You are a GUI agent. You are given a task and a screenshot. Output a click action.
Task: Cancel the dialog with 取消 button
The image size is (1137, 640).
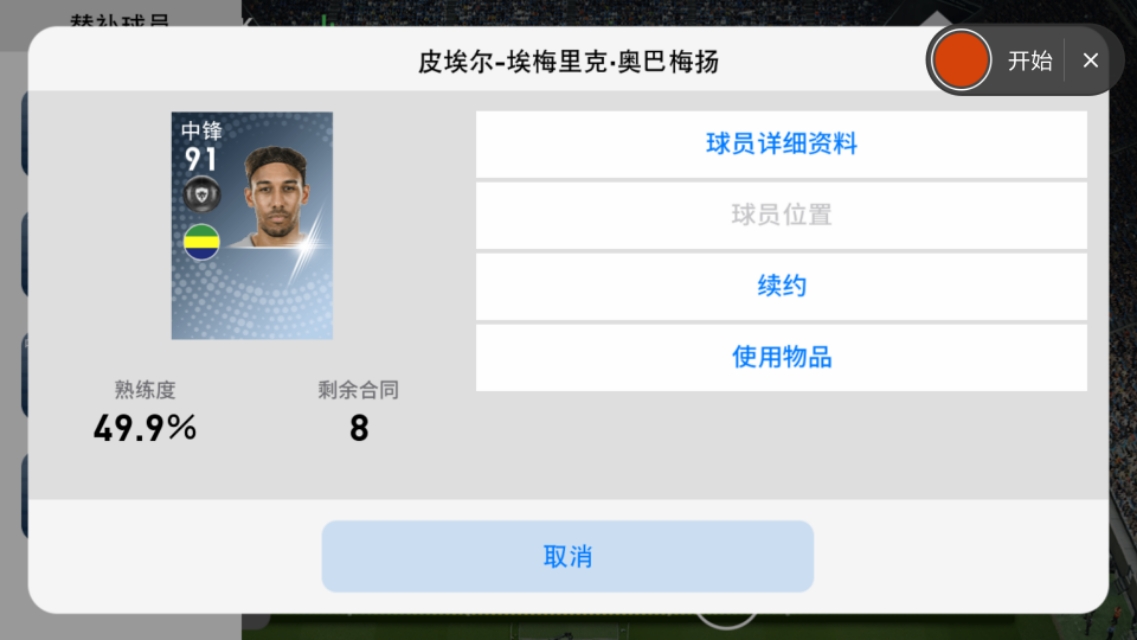(568, 557)
